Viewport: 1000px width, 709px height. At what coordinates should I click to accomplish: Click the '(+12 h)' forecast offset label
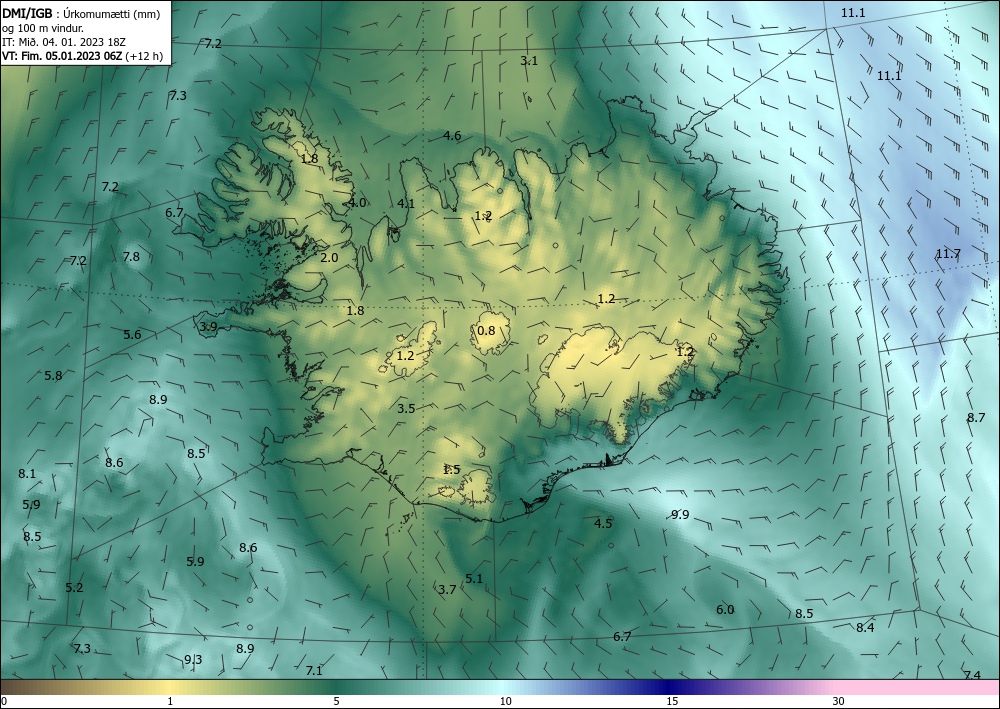[x=145, y=56]
